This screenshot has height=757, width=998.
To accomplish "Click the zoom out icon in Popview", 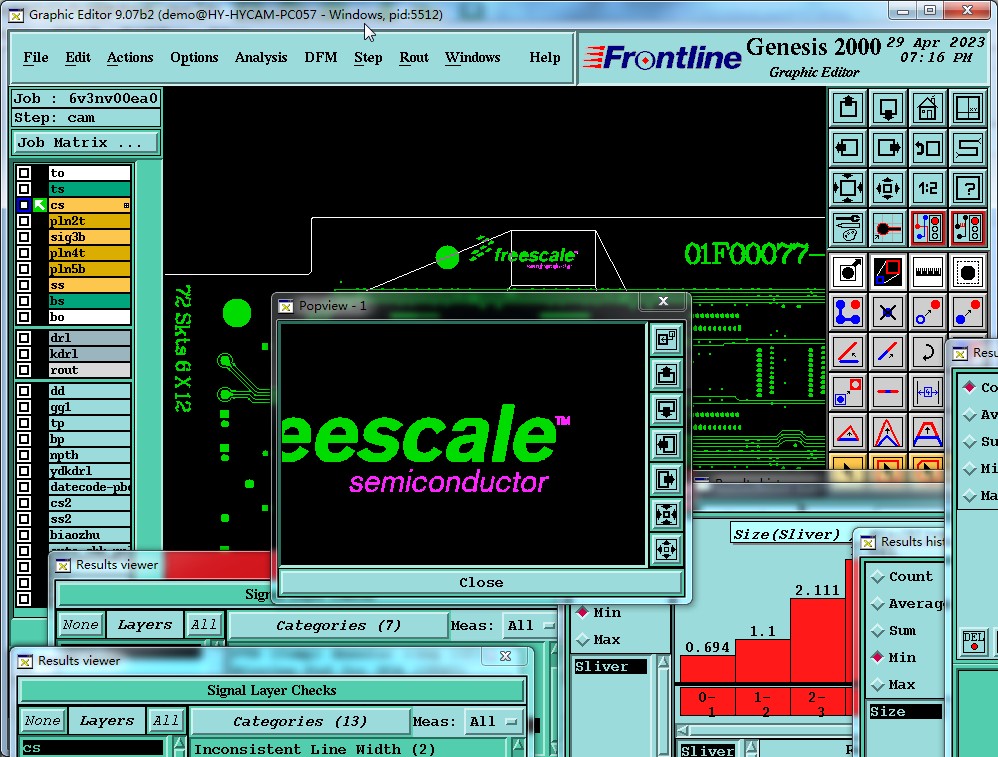I will pyautogui.click(x=666, y=549).
